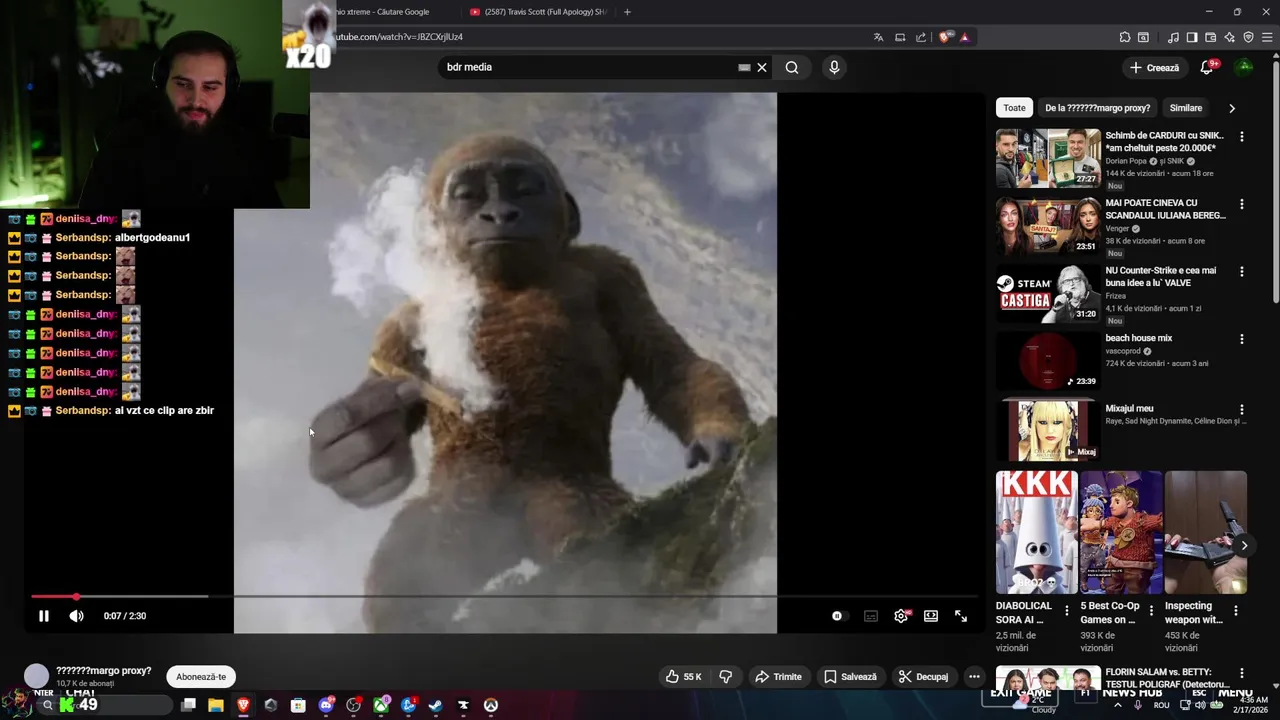Viewport: 1280px width, 720px height.
Task: Open options for DIABOLICAL SORA AI short
Action: (x=1067, y=610)
